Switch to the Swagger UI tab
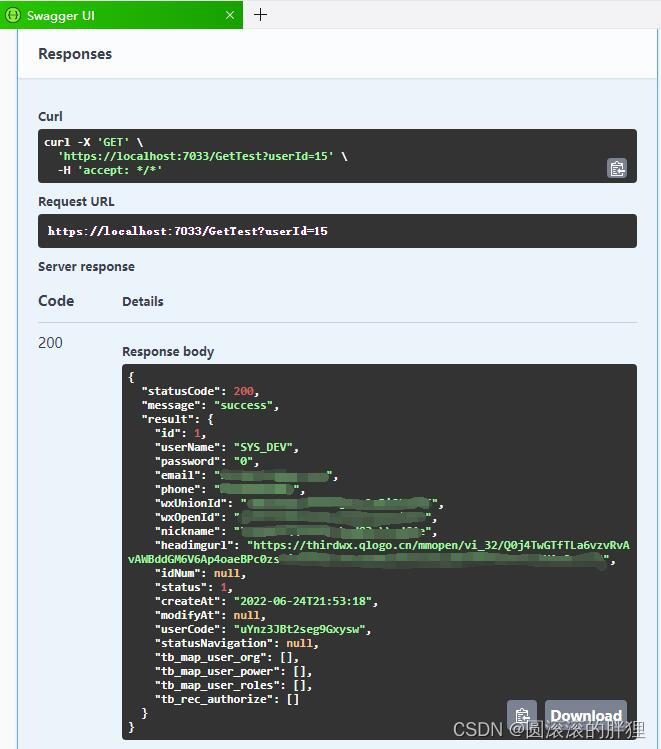661x749 pixels. (x=121, y=15)
